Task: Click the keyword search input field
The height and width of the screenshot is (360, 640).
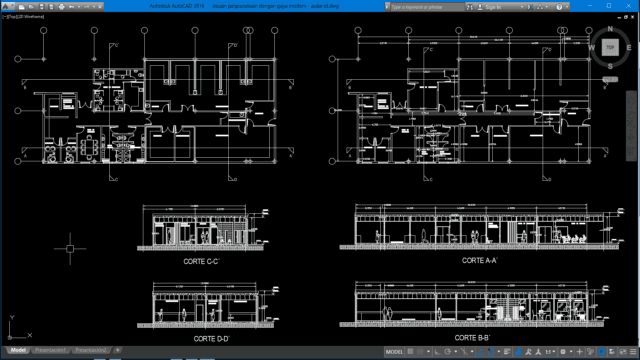Action: 427,7
